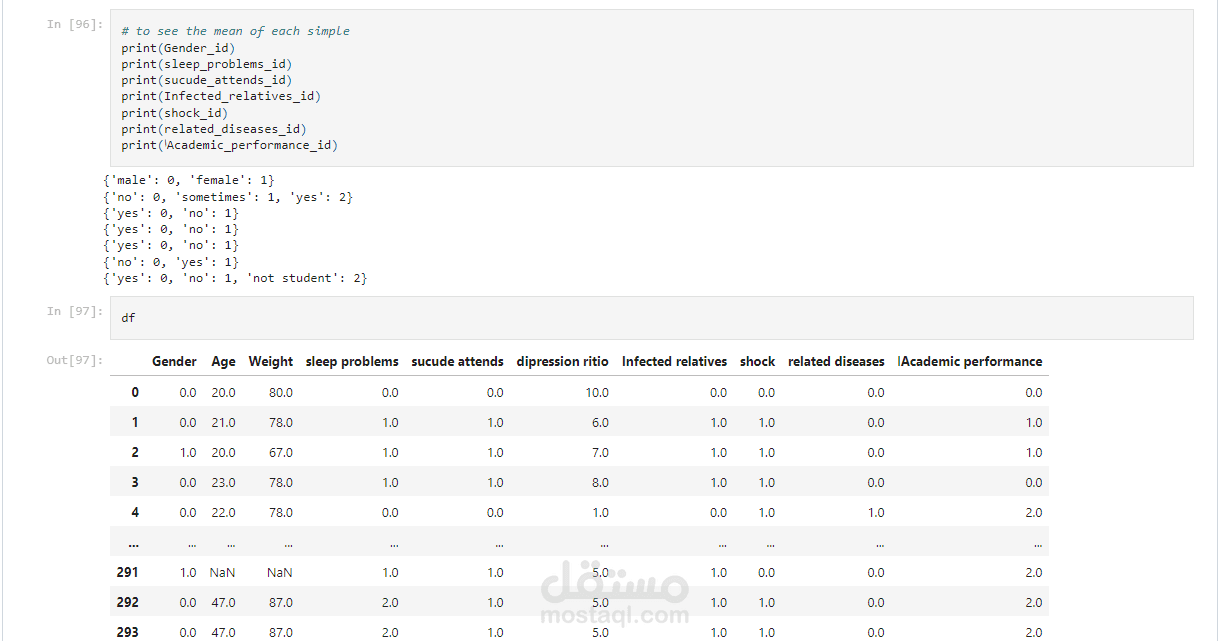Click the related diseases column header
Image resolution: width=1231 pixels, height=641 pixels.
[x=836, y=362]
